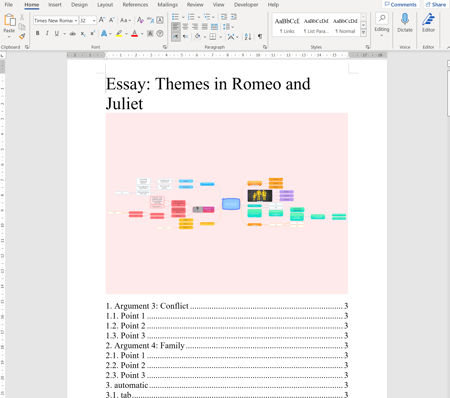Click the Cut scissors icon
450x398 pixels.
(x=22, y=17)
